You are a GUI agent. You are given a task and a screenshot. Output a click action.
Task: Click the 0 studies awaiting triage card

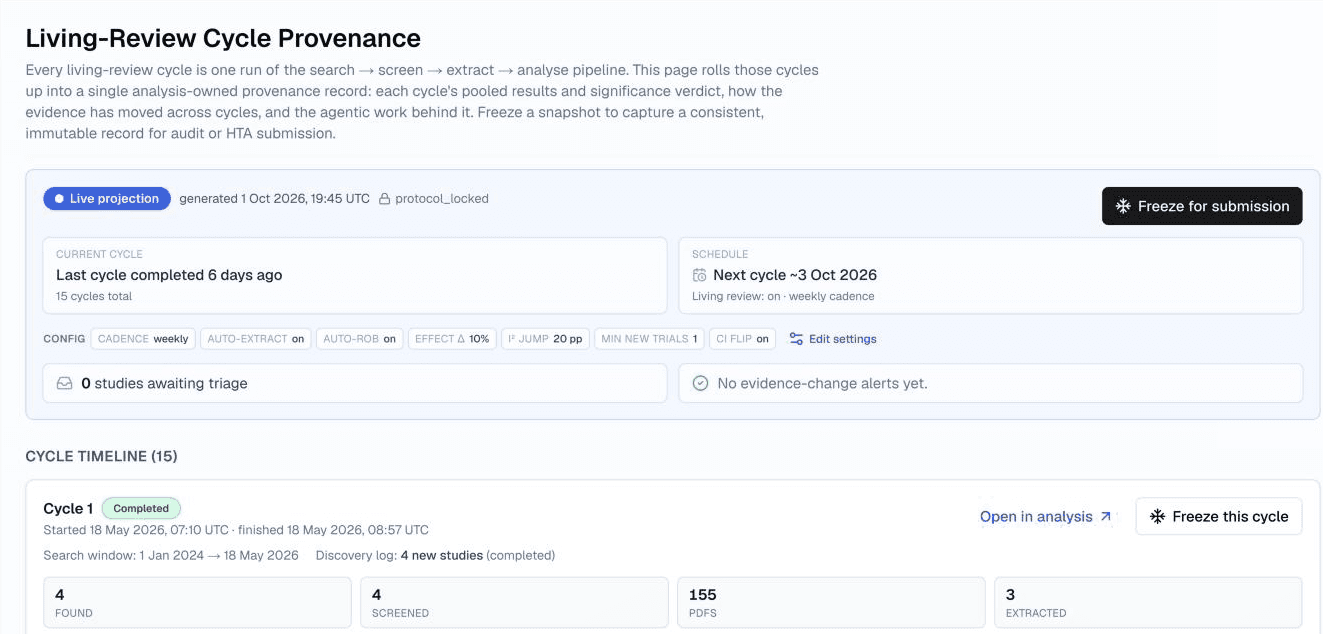(355, 383)
